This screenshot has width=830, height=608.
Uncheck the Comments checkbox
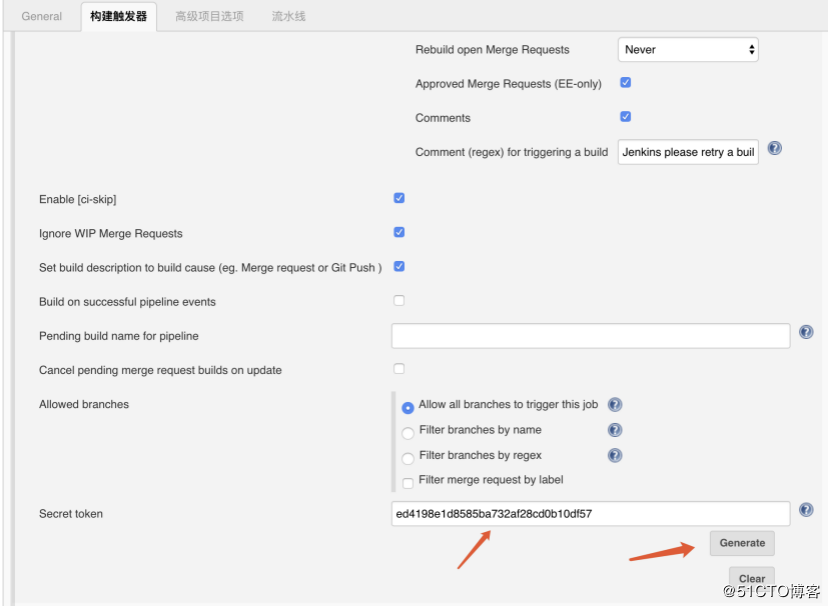[x=625, y=116]
